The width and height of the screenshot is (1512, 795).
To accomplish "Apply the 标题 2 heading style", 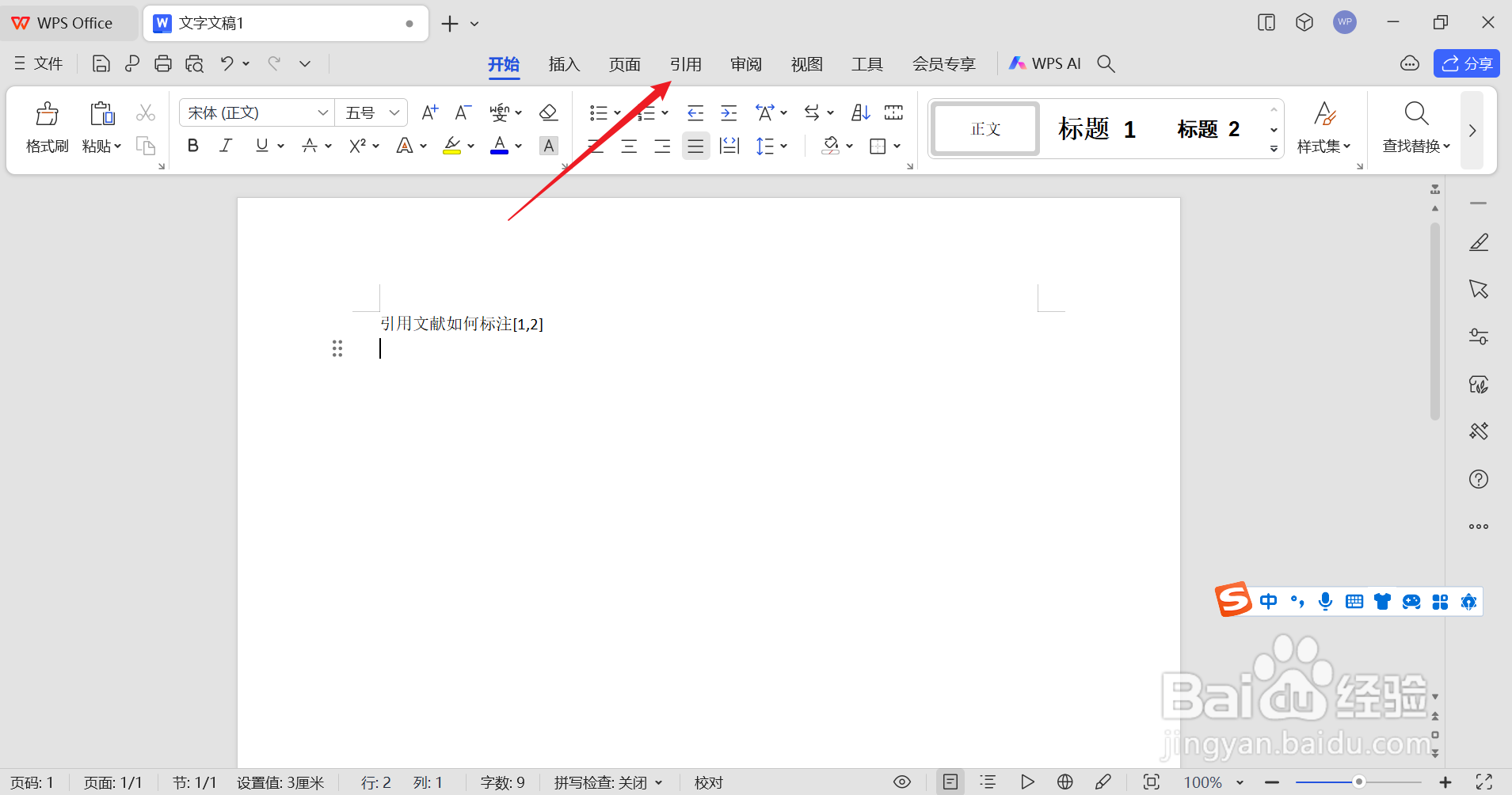I will 1209,128.
